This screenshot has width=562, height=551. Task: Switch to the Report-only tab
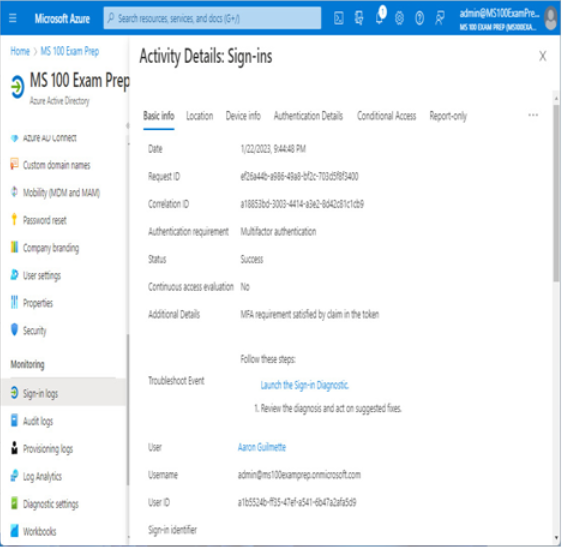coord(448,116)
